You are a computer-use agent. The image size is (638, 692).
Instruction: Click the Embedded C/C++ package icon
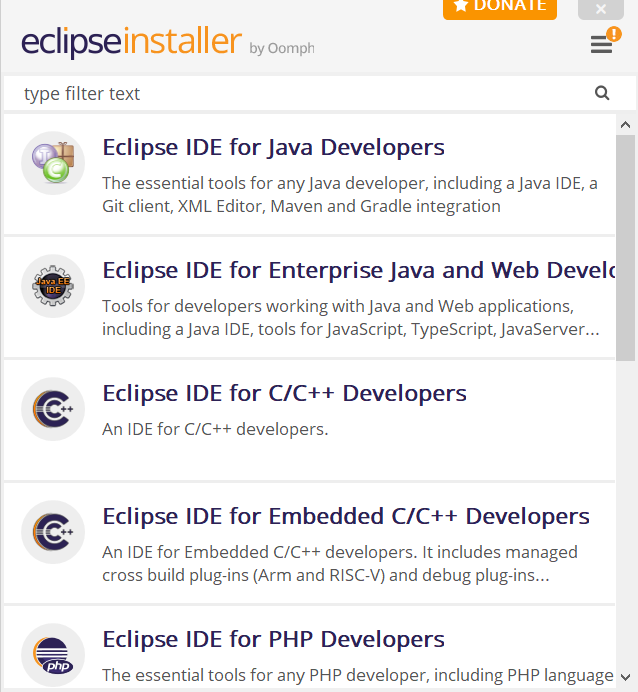tap(53, 532)
